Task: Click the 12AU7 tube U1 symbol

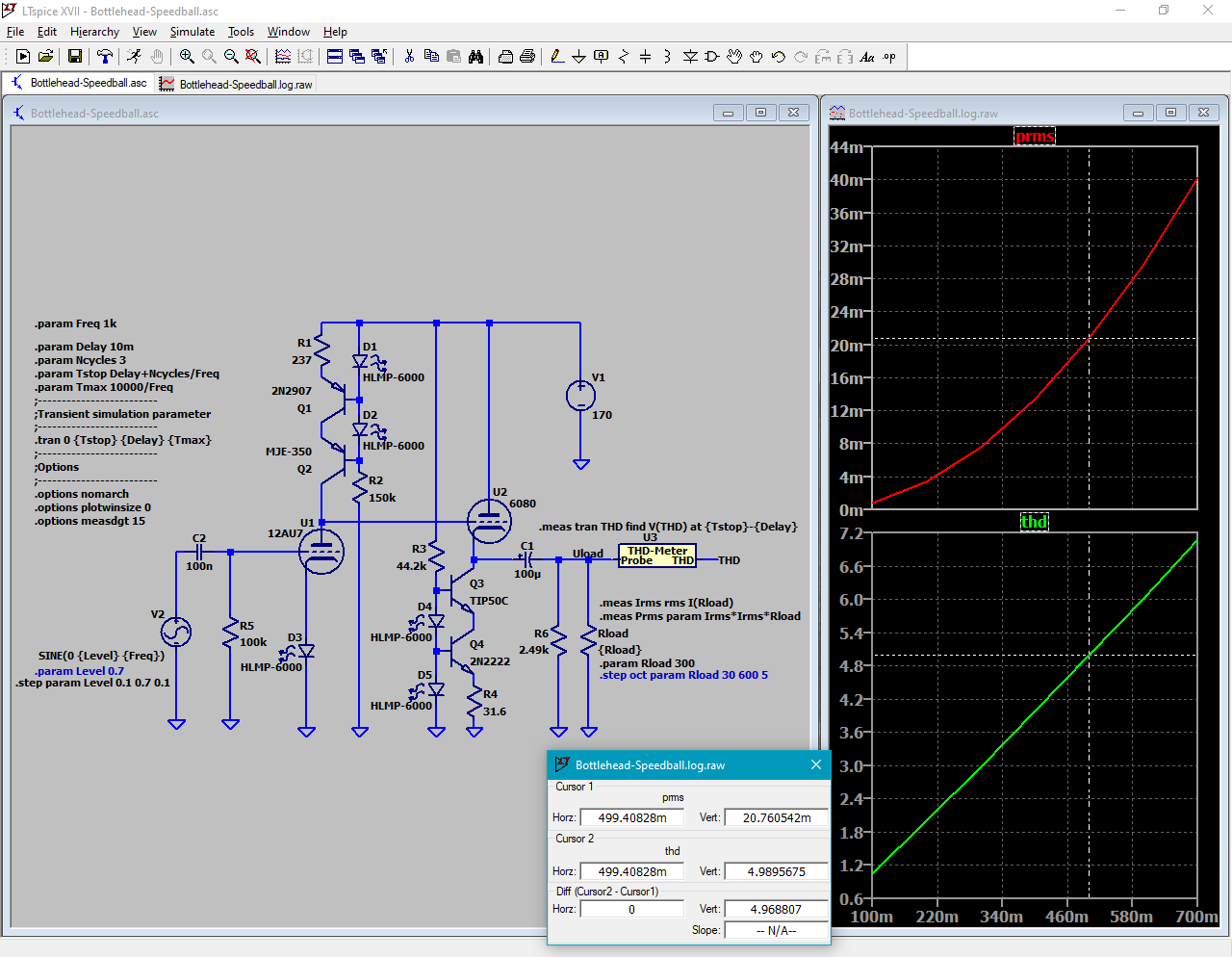Action: [x=321, y=552]
